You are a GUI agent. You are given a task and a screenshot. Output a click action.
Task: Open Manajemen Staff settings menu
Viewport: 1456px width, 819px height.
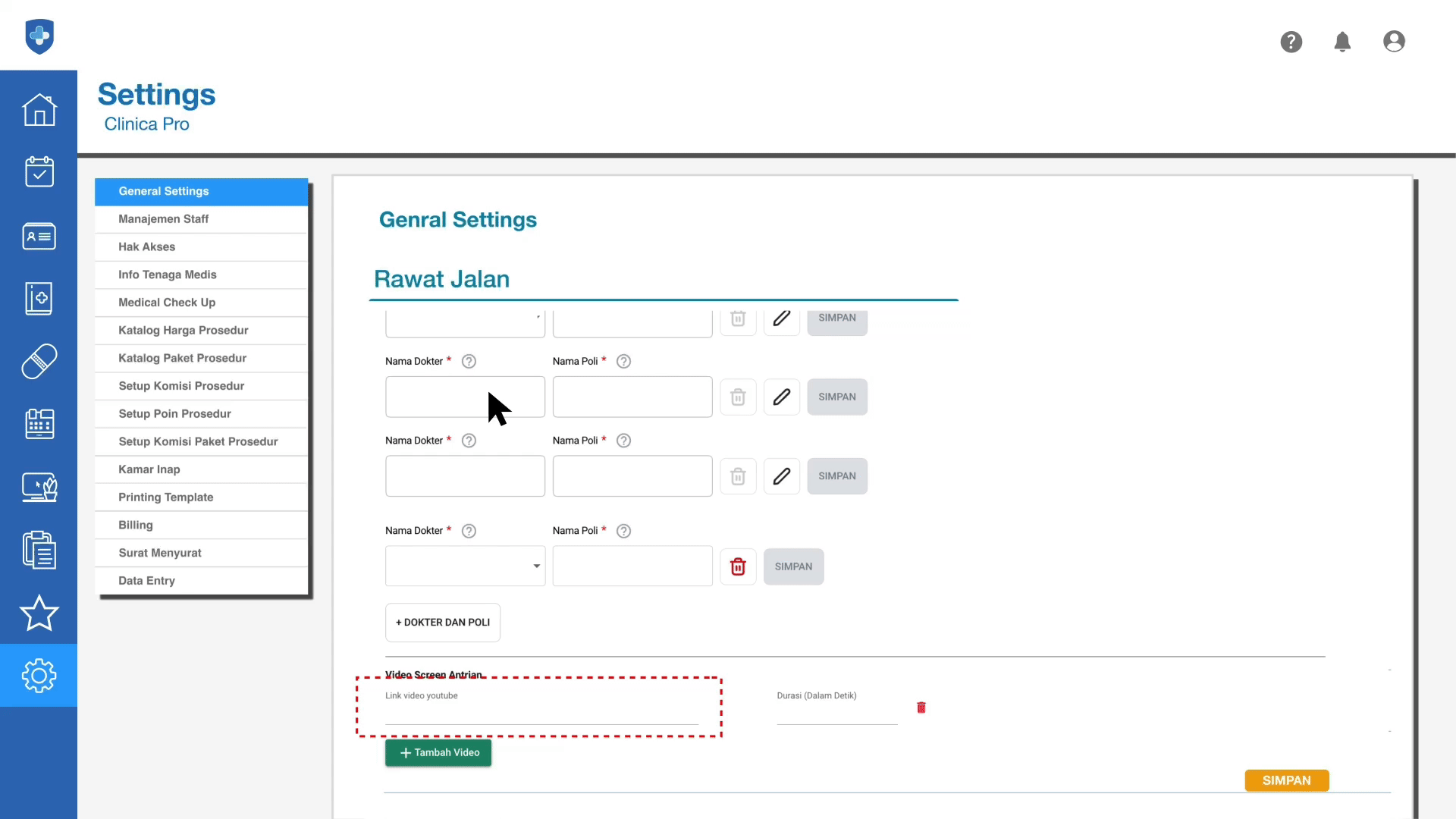coord(163,219)
